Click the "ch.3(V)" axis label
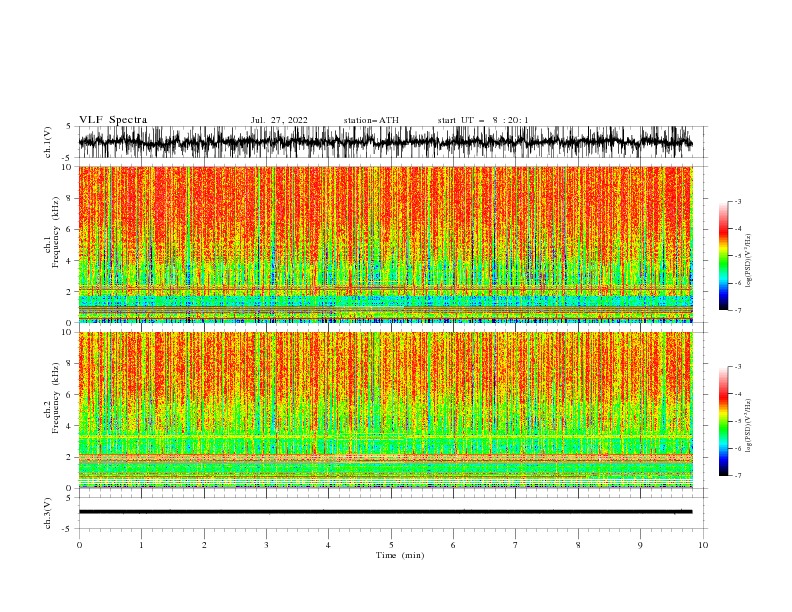The image size is (792, 612). tap(48, 514)
